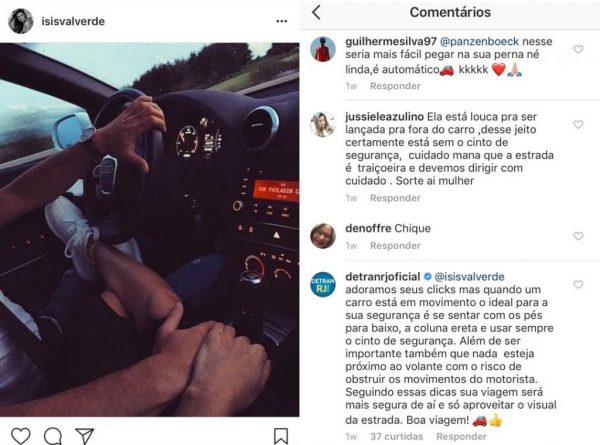The image size is (600, 445).
Task: Open isisvalverde profile picture
Action: [x=21, y=21]
